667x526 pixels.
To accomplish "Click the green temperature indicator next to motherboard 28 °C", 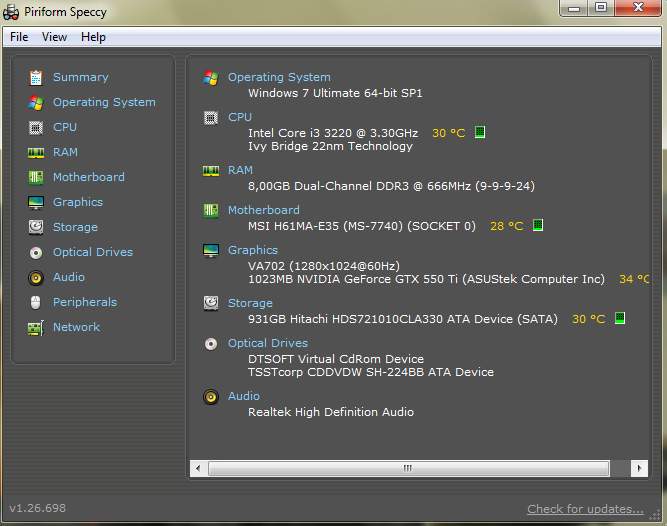I will (x=538, y=225).
